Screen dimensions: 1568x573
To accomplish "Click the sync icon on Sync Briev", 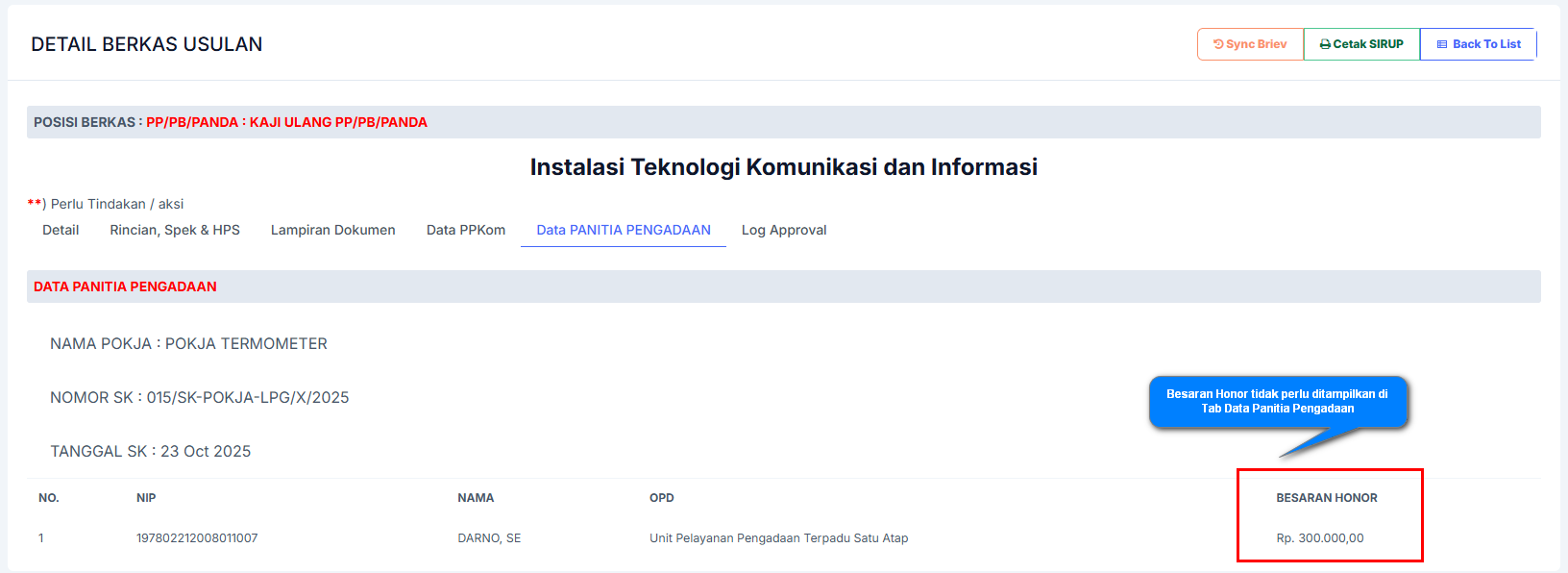I will click(x=1218, y=44).
